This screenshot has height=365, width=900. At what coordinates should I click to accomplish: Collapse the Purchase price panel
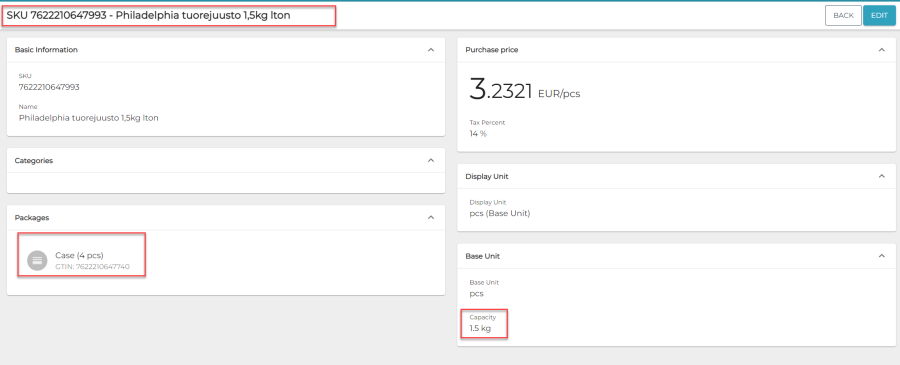click(x=882, y=50)
